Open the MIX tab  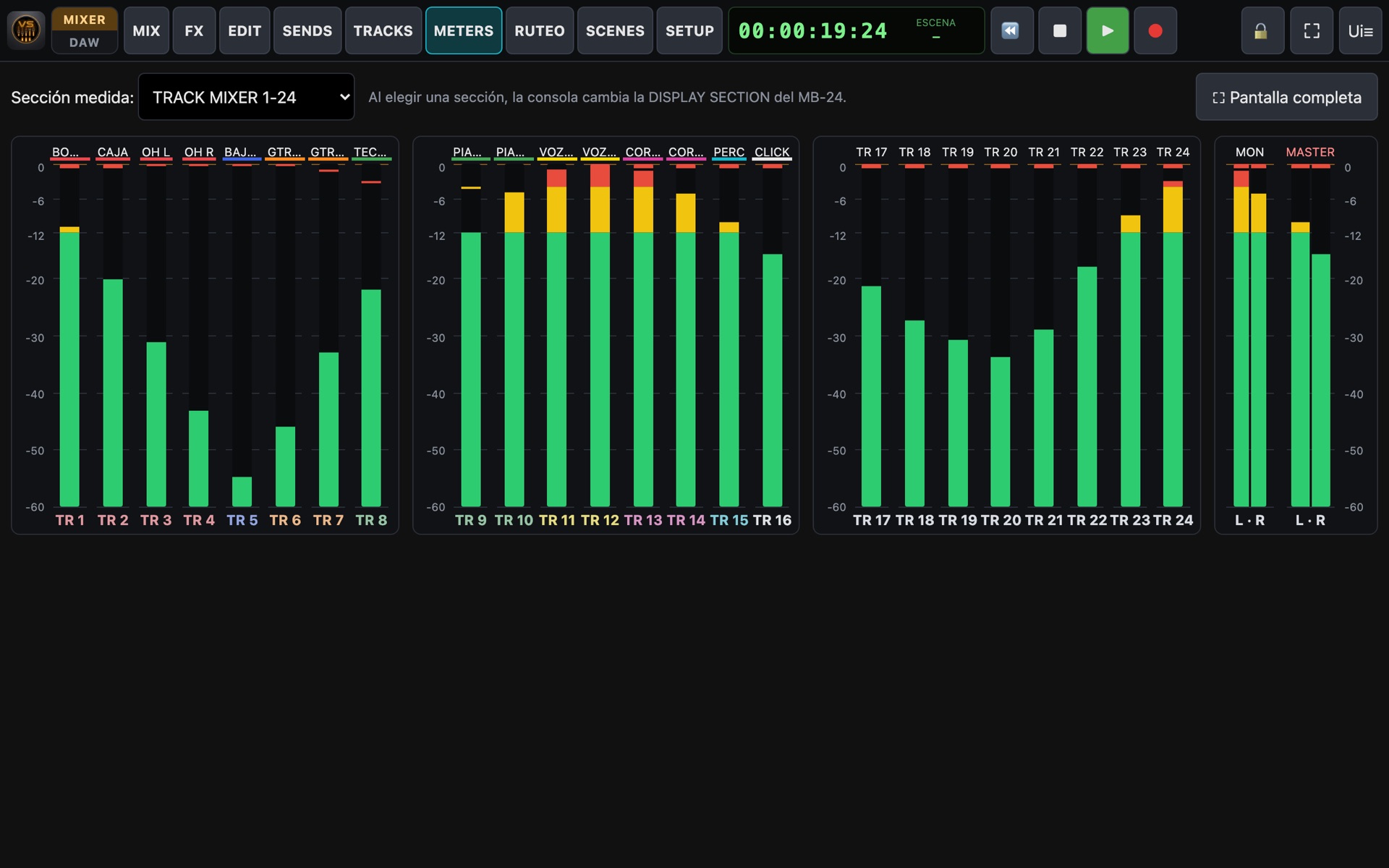tap(146, 30)
